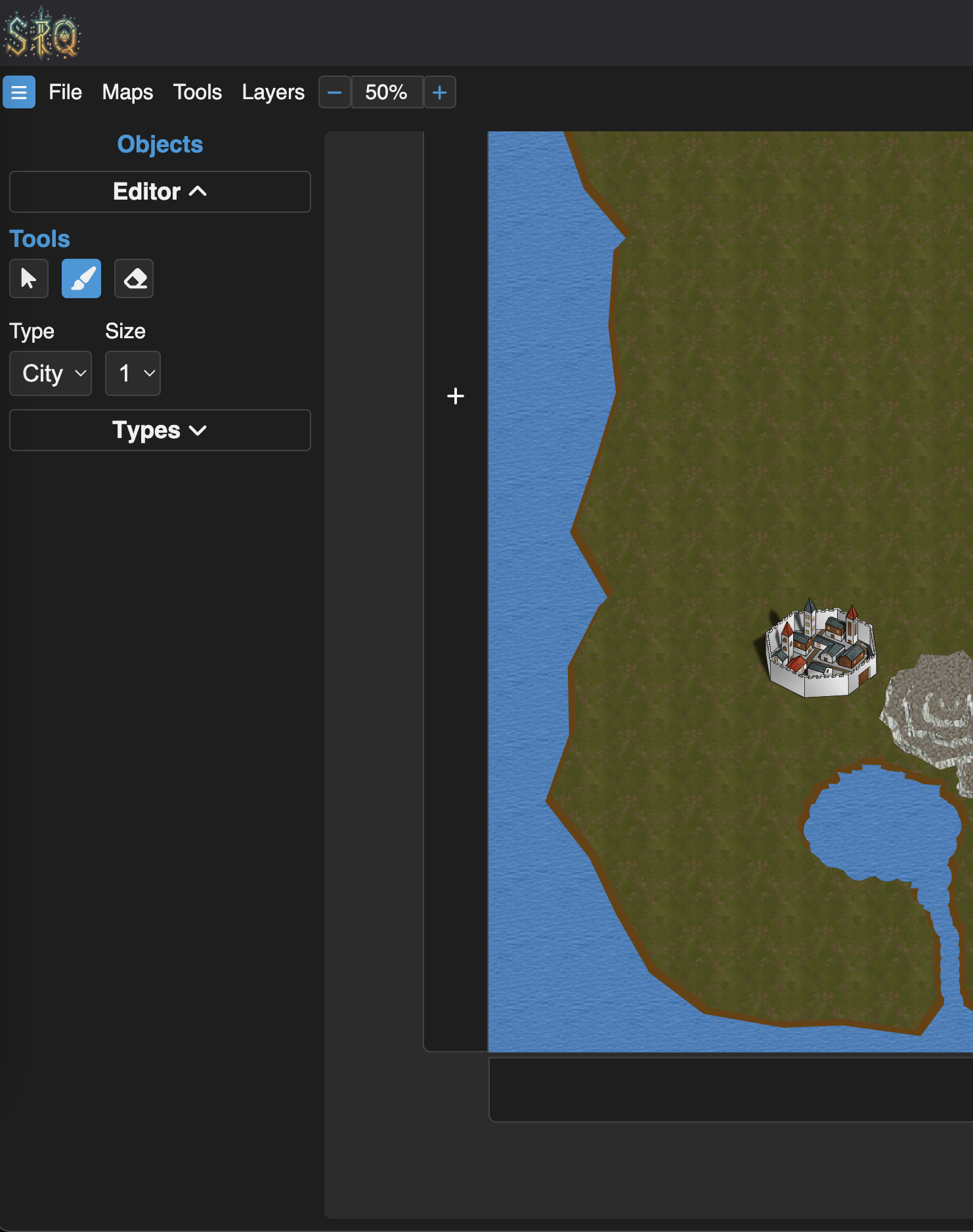Image resolution: width=973 pixels, height=1232 pixels.
Task: Open the Tools menu
Action: [x=198, y=92]
